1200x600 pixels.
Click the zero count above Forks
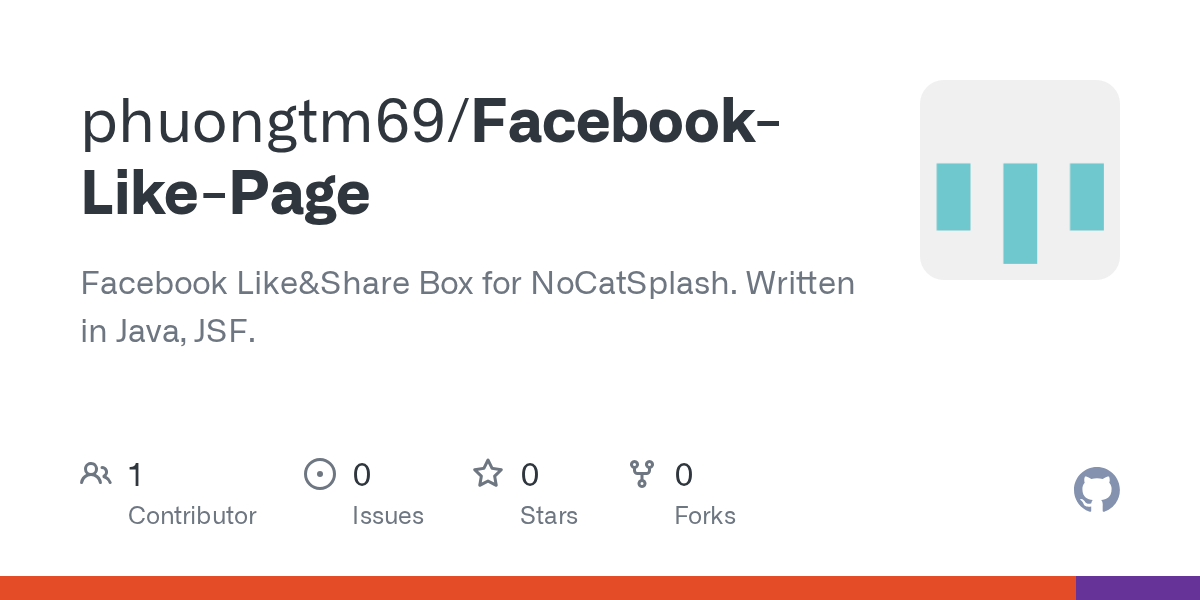click(684, 474)
